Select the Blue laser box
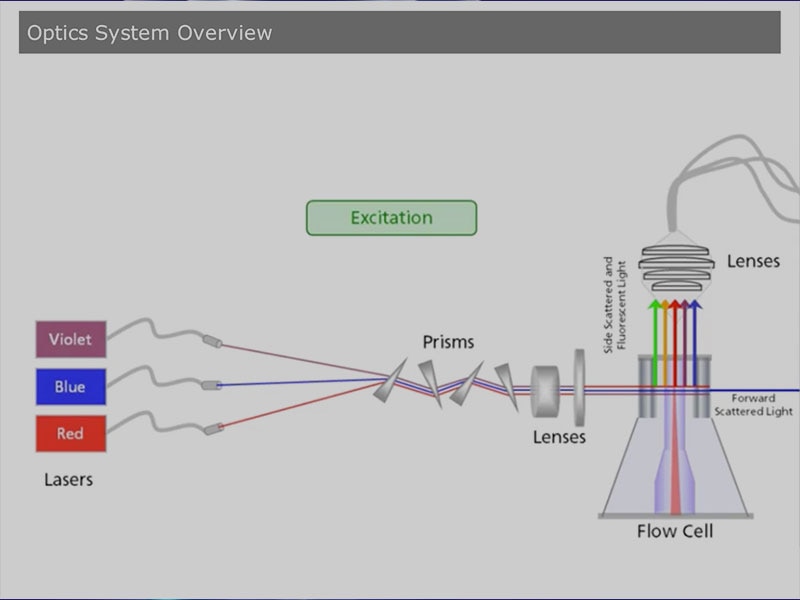The width and height of the screenshot is (800, 600). click(70, 387)
